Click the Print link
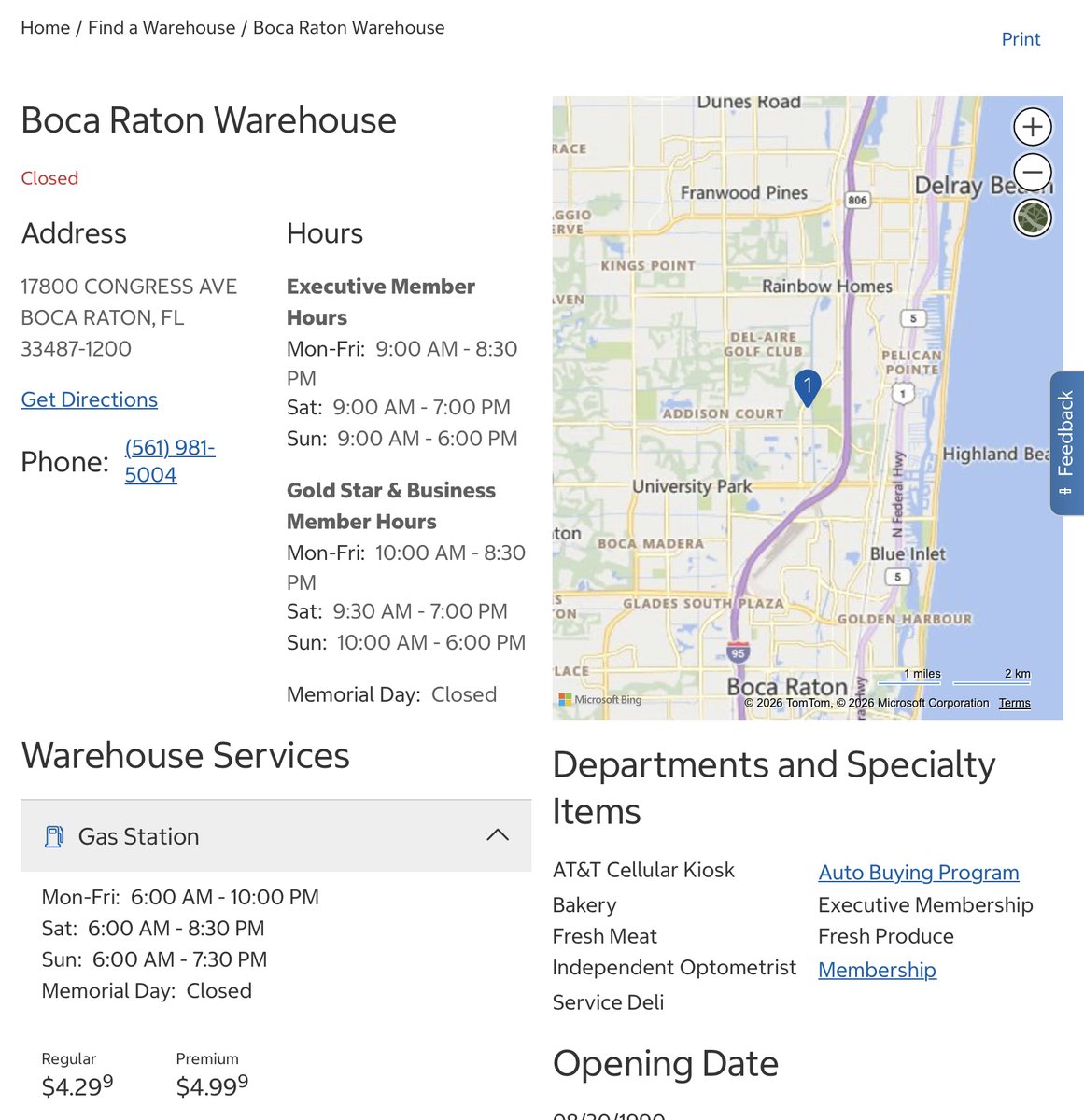 1021,39
